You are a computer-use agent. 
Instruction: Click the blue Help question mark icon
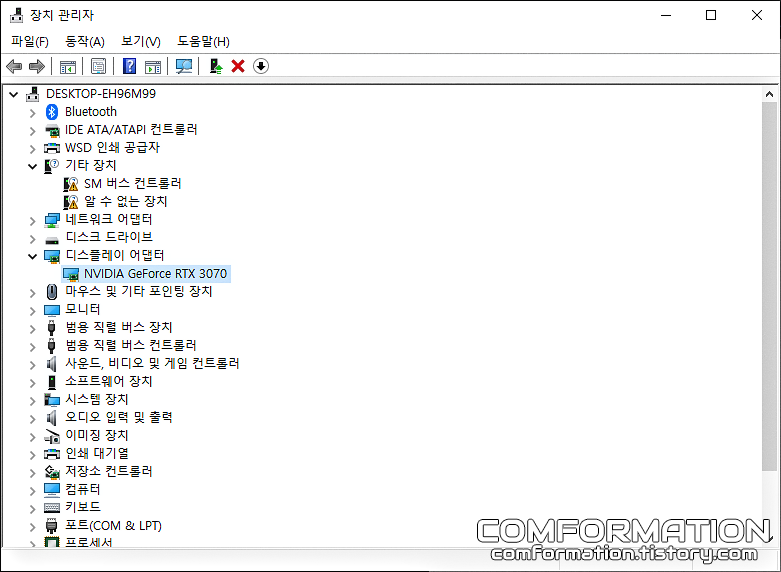[130, 66]
